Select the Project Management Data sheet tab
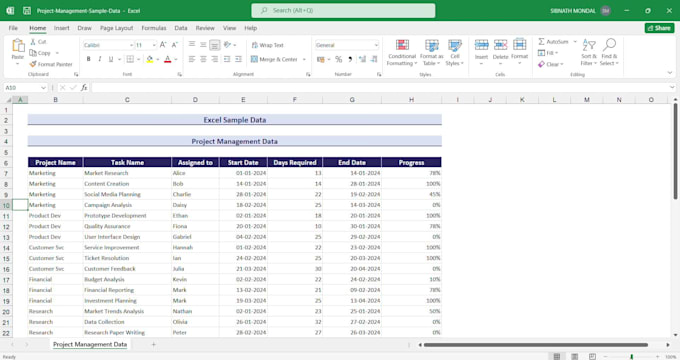The width and height of the screenshot is (680, 360). pyautogui.click(x=90, y=344)
